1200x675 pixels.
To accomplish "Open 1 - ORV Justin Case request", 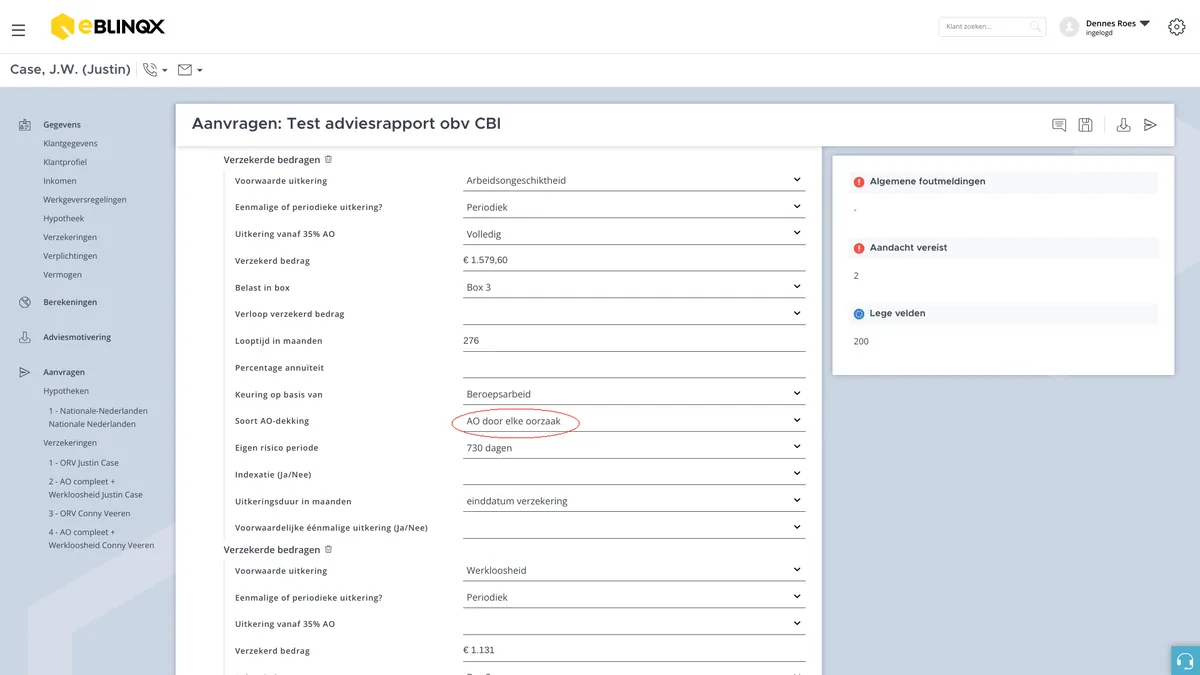I will [x=84, y=463].
